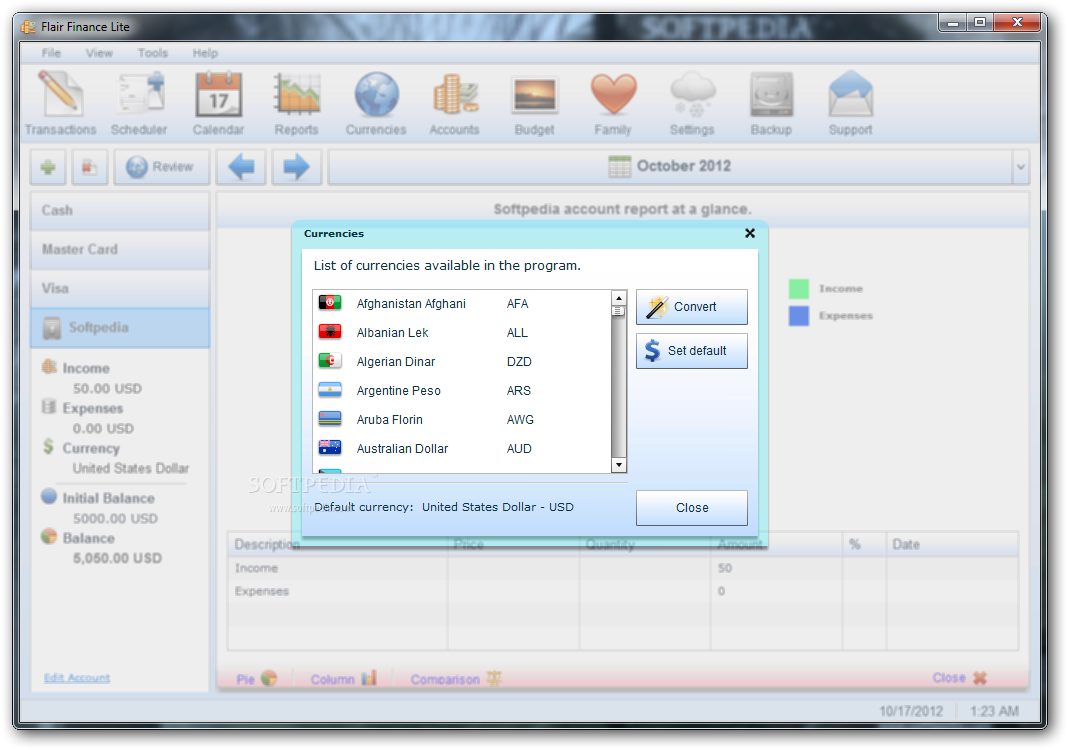This screenshot has width=1068, height=750.
Task: Open the Family heart icon
Action: [x=613, y=104]
